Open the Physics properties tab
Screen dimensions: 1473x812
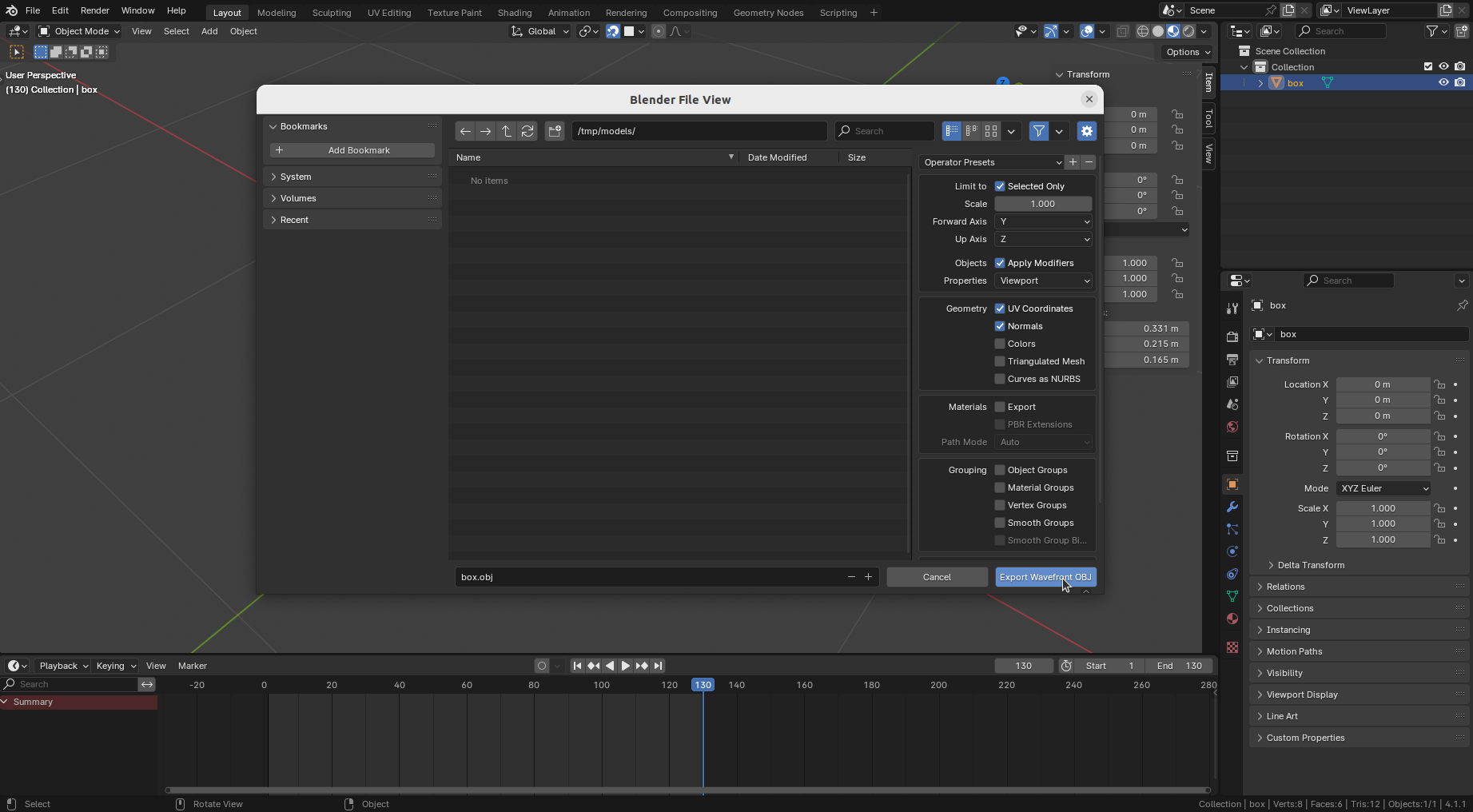pyautogui.click(x=1232, y=551)
